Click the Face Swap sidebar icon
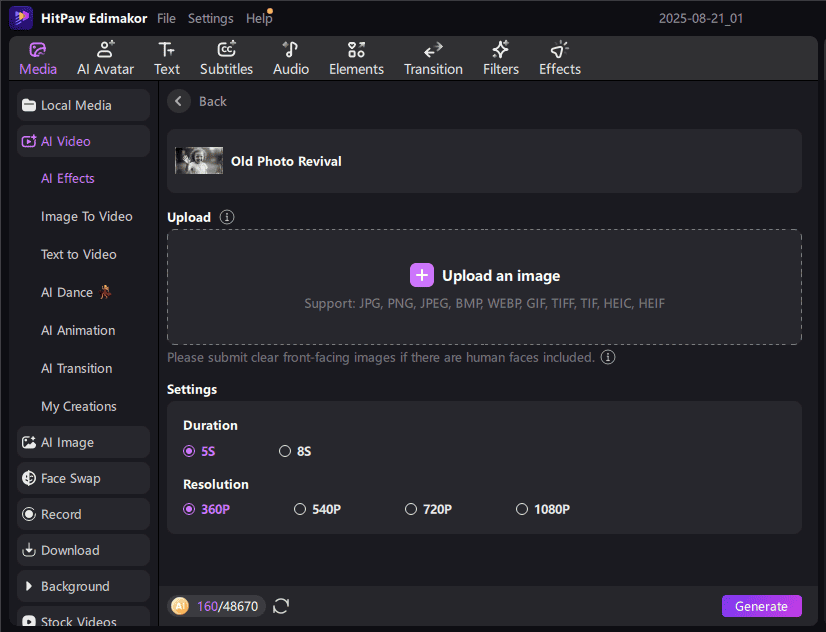The image size is (826, 632). click(x=28, y=478)
